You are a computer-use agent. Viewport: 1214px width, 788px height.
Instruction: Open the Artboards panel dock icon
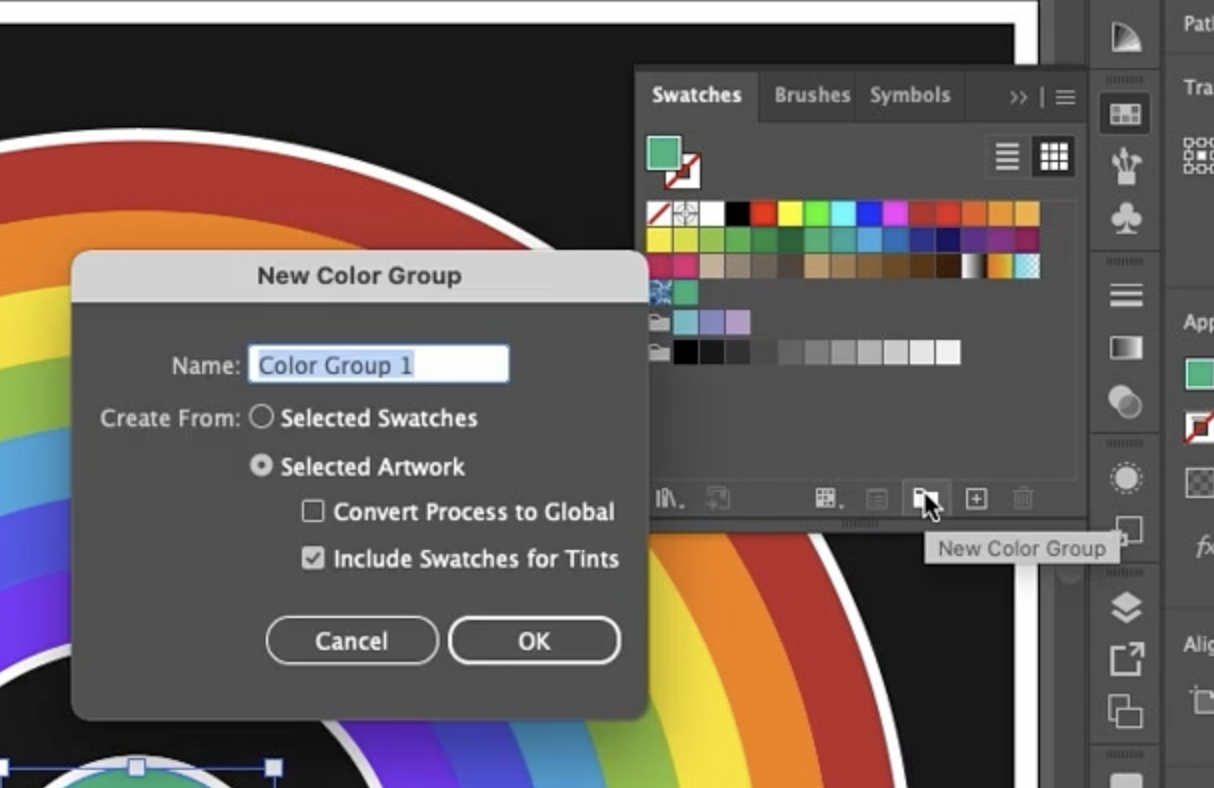tap(1127, 711)
